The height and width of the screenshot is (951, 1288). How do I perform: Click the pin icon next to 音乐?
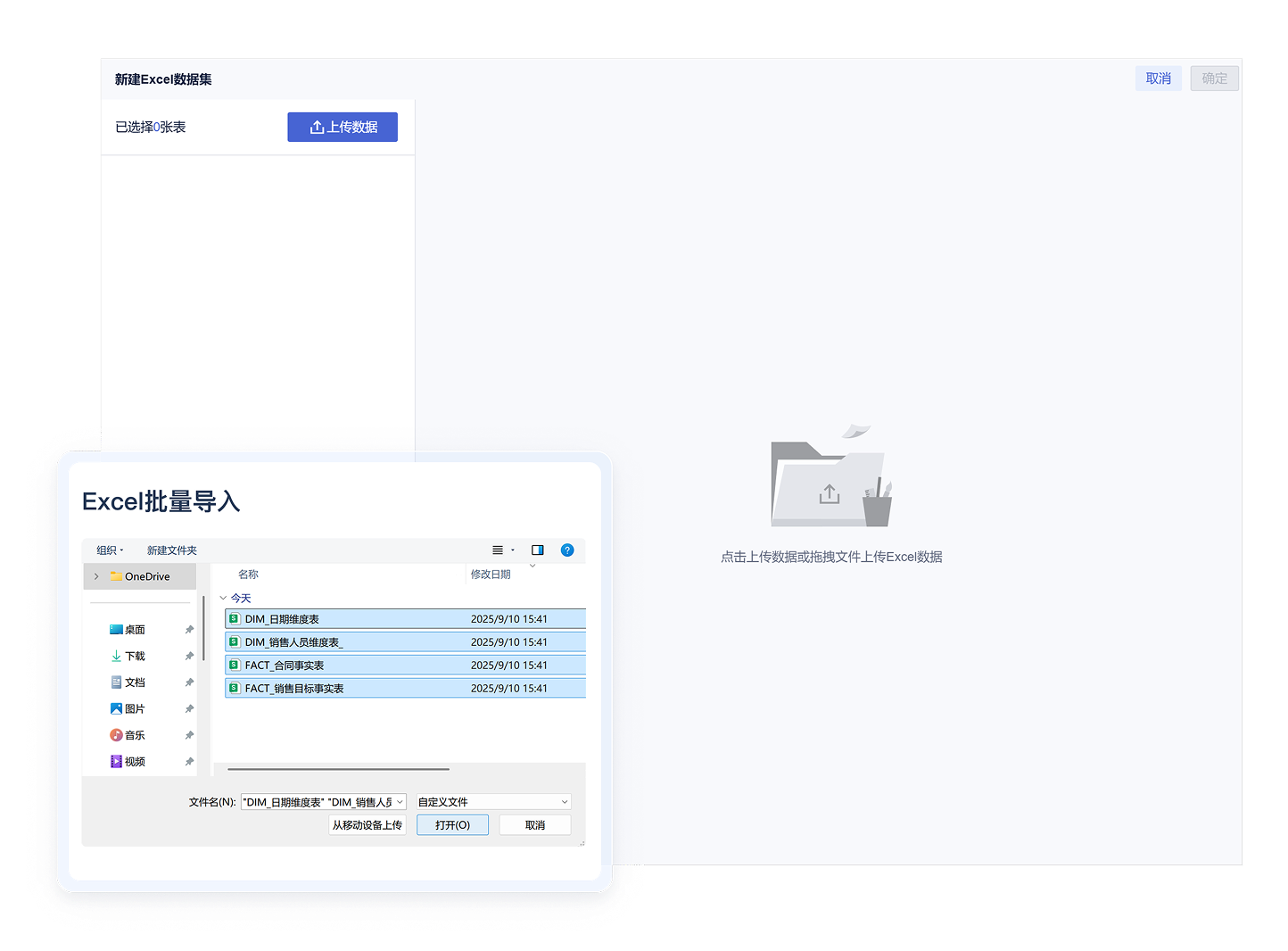pos(189,735)
